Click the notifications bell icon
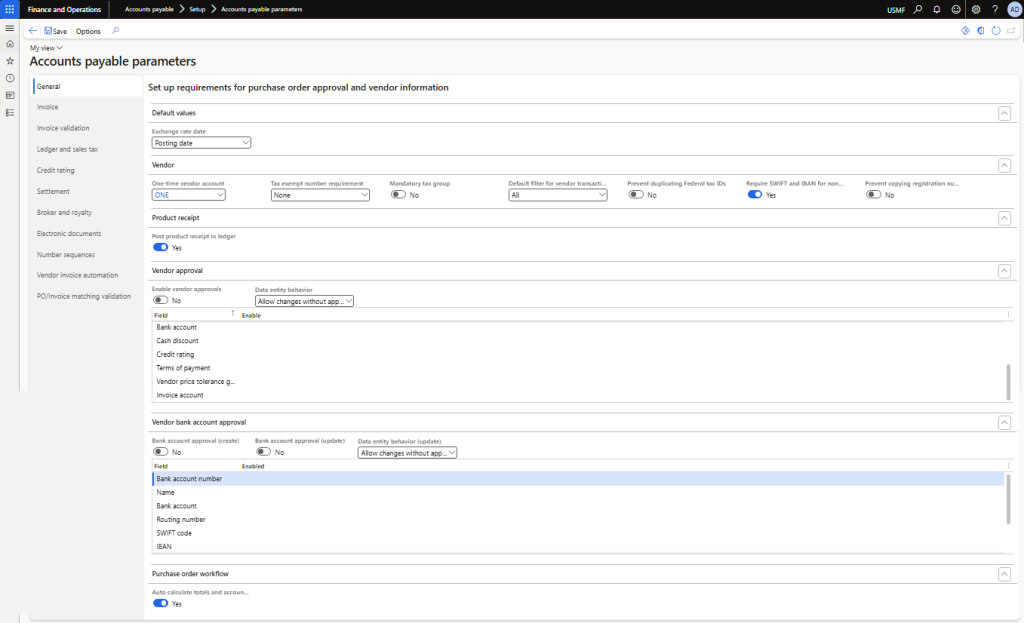 [x=936, y=9]
